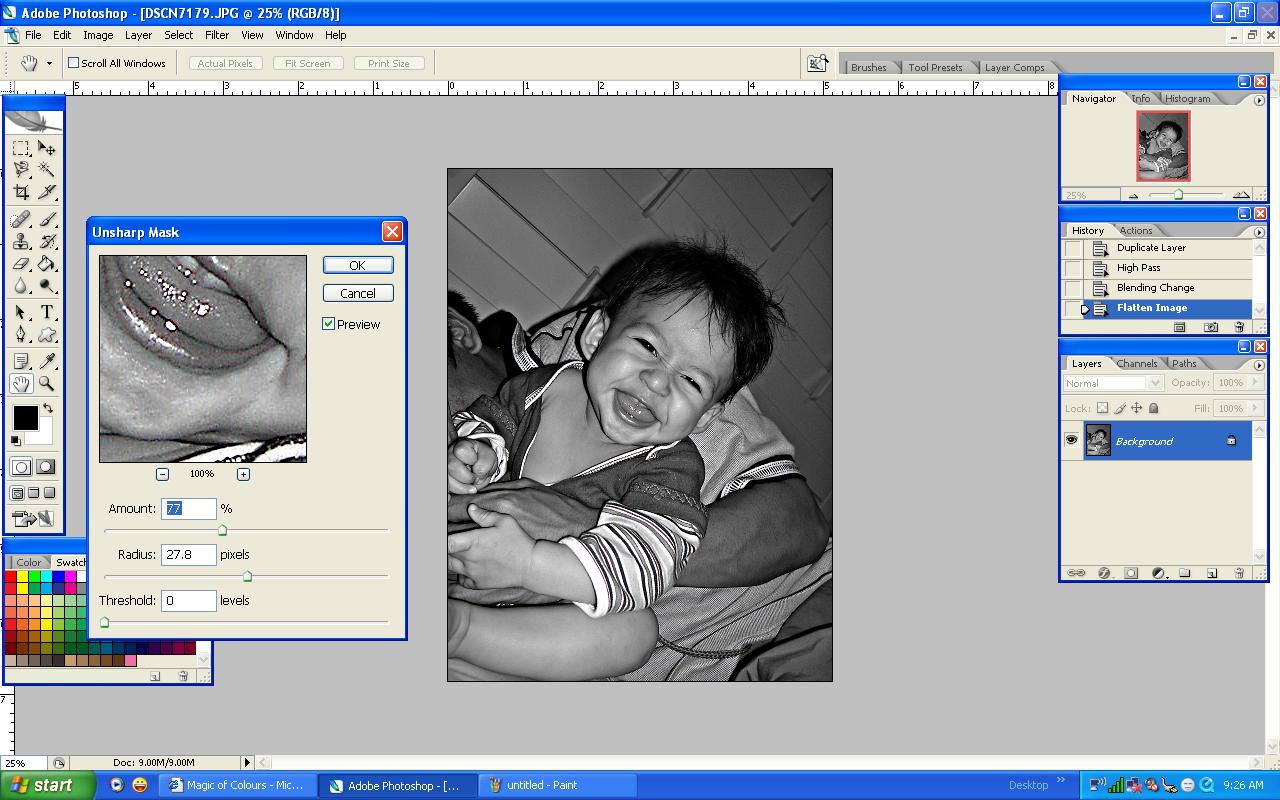Click delete layer trash icon in Layers panel
This screenshot has width=1280, height=800.
point(1239,573)
